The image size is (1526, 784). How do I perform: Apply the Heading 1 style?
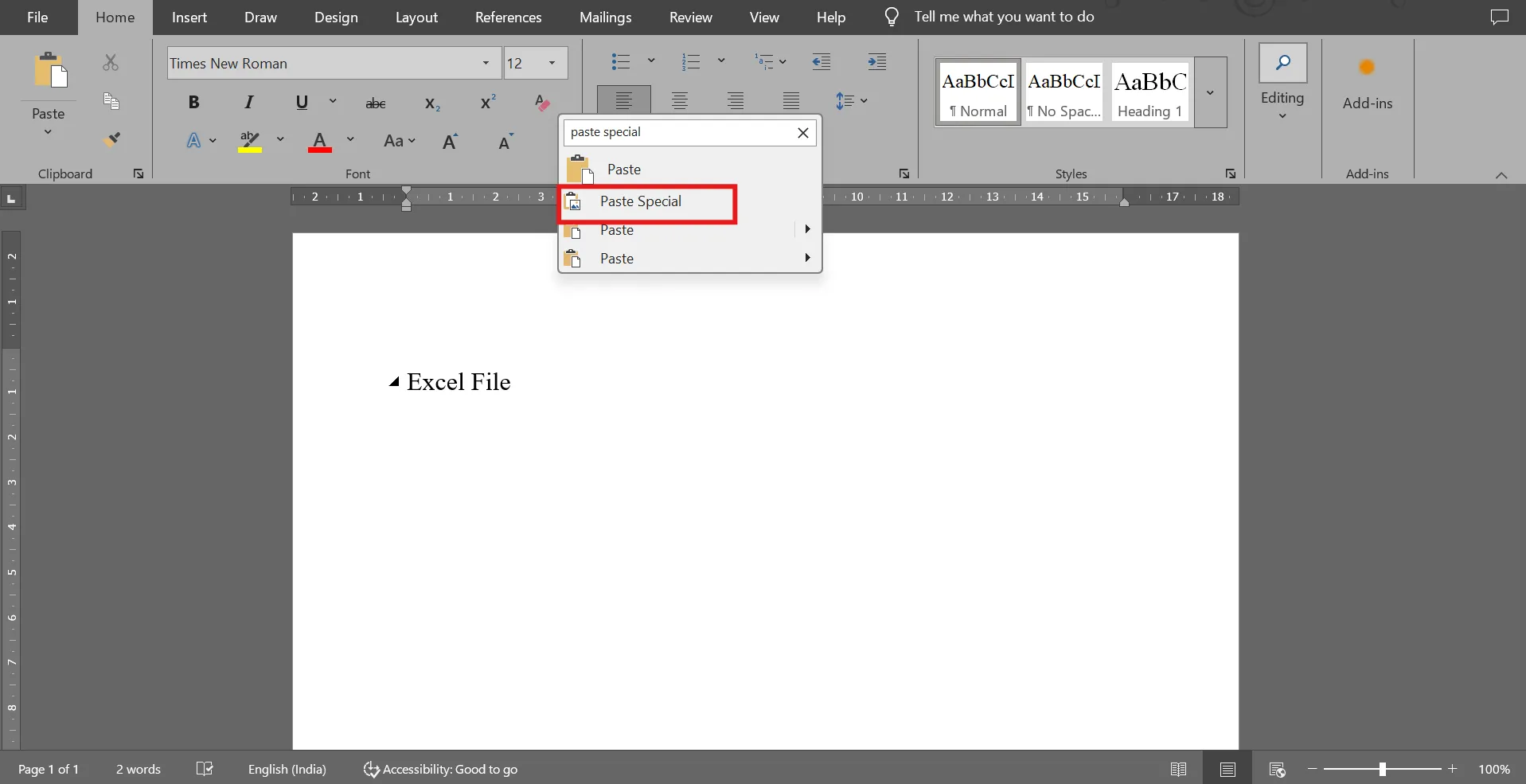pyautogui.click(x=1150, y=92)
